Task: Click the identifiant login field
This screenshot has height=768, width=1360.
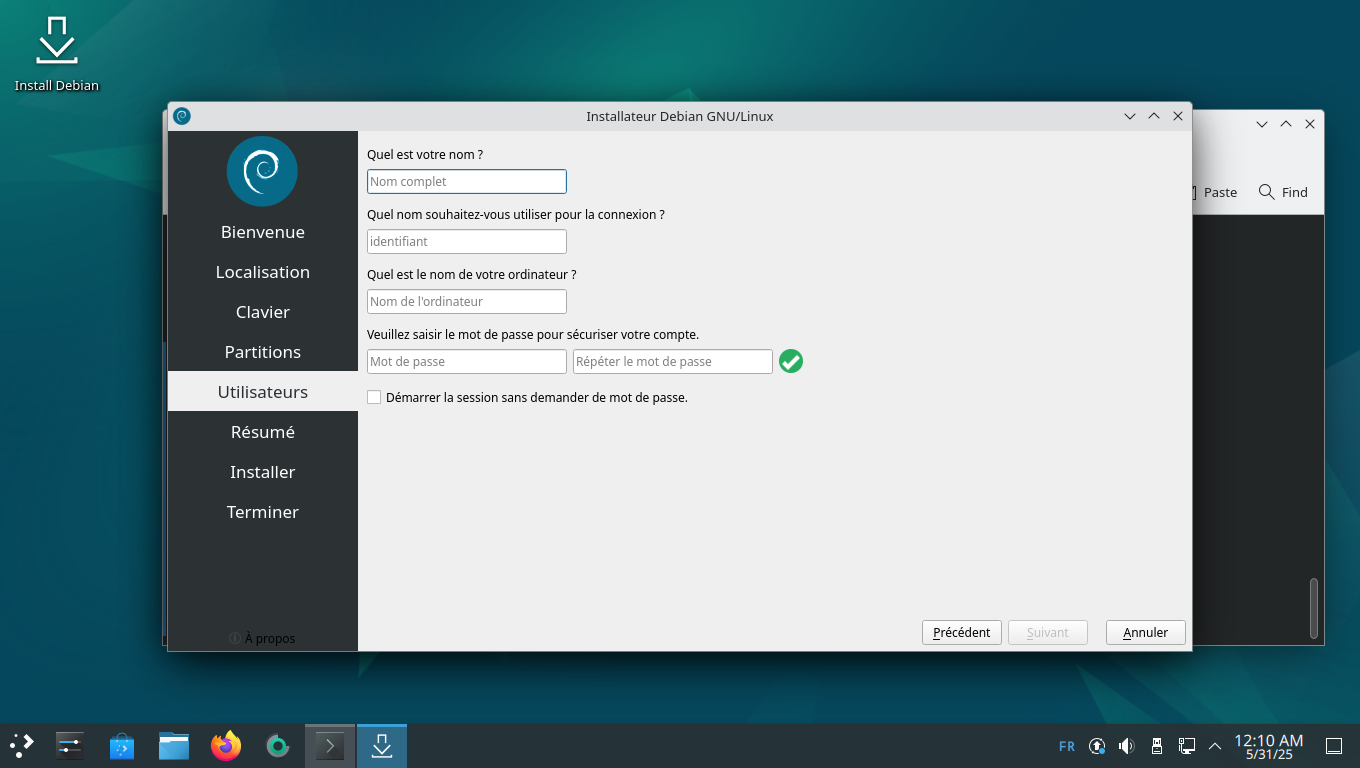Action: coord(467,241)
